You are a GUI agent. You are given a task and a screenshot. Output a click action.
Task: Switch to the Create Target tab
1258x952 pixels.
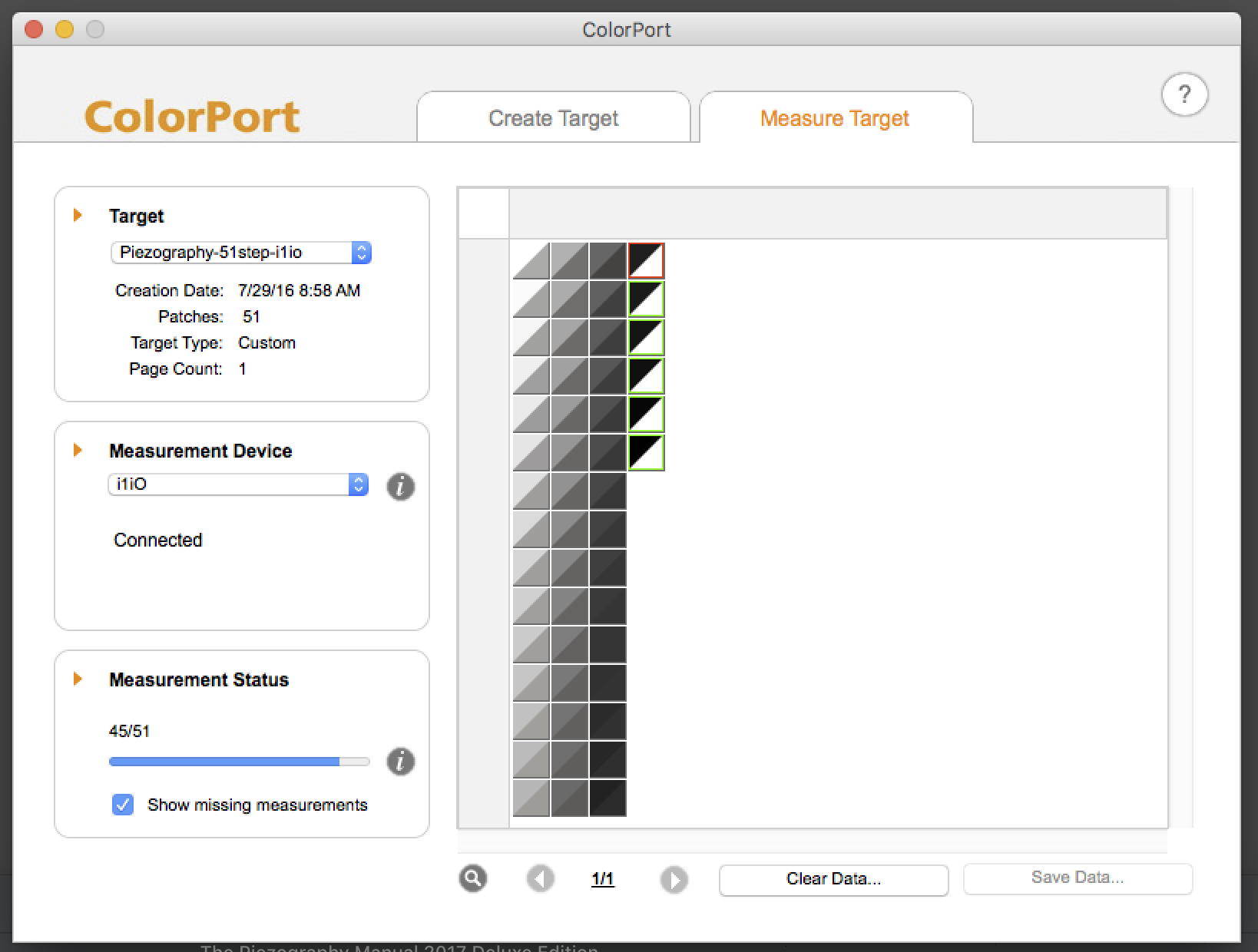(553, 118)
